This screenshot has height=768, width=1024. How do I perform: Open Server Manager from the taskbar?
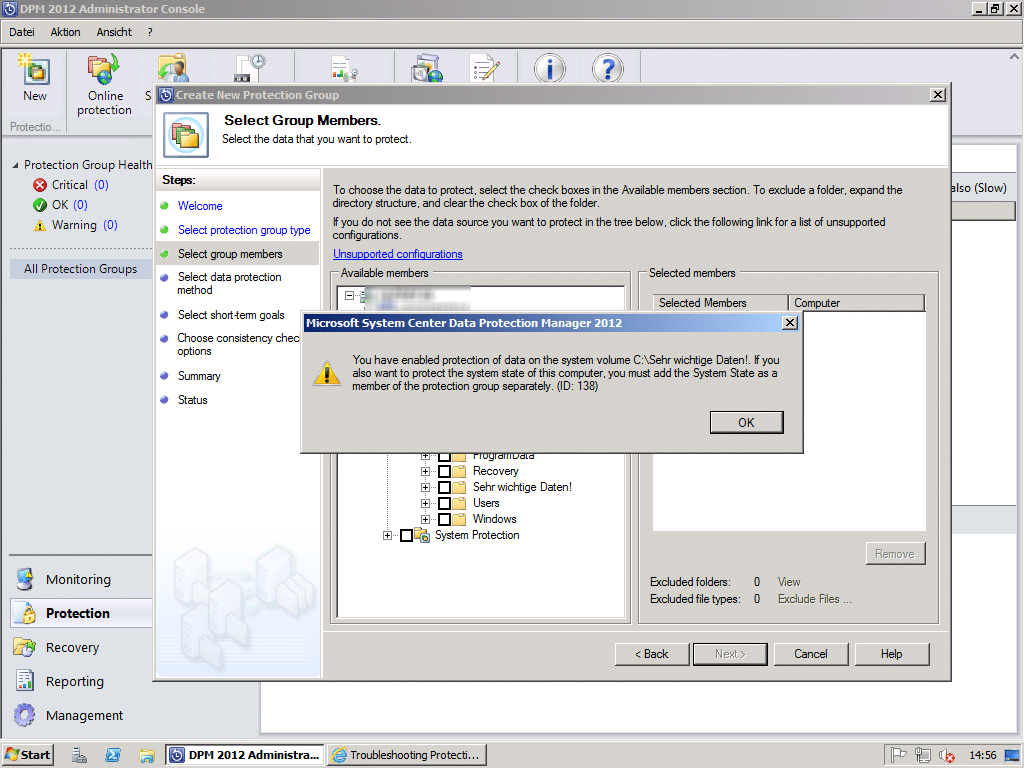coord(80,755)
